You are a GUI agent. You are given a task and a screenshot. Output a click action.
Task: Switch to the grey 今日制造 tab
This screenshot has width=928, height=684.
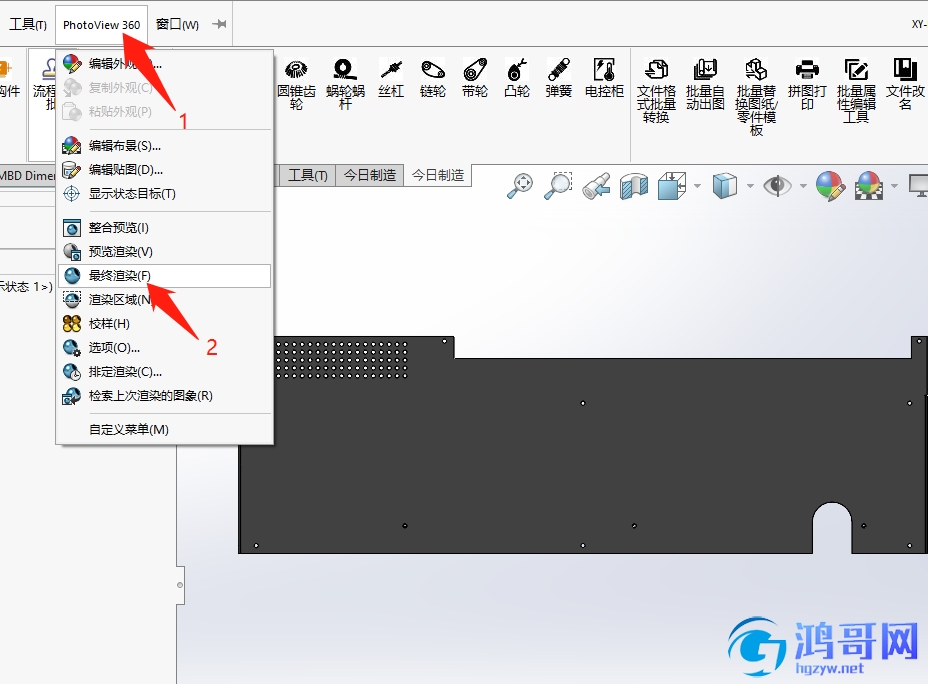tap(370, 176)
